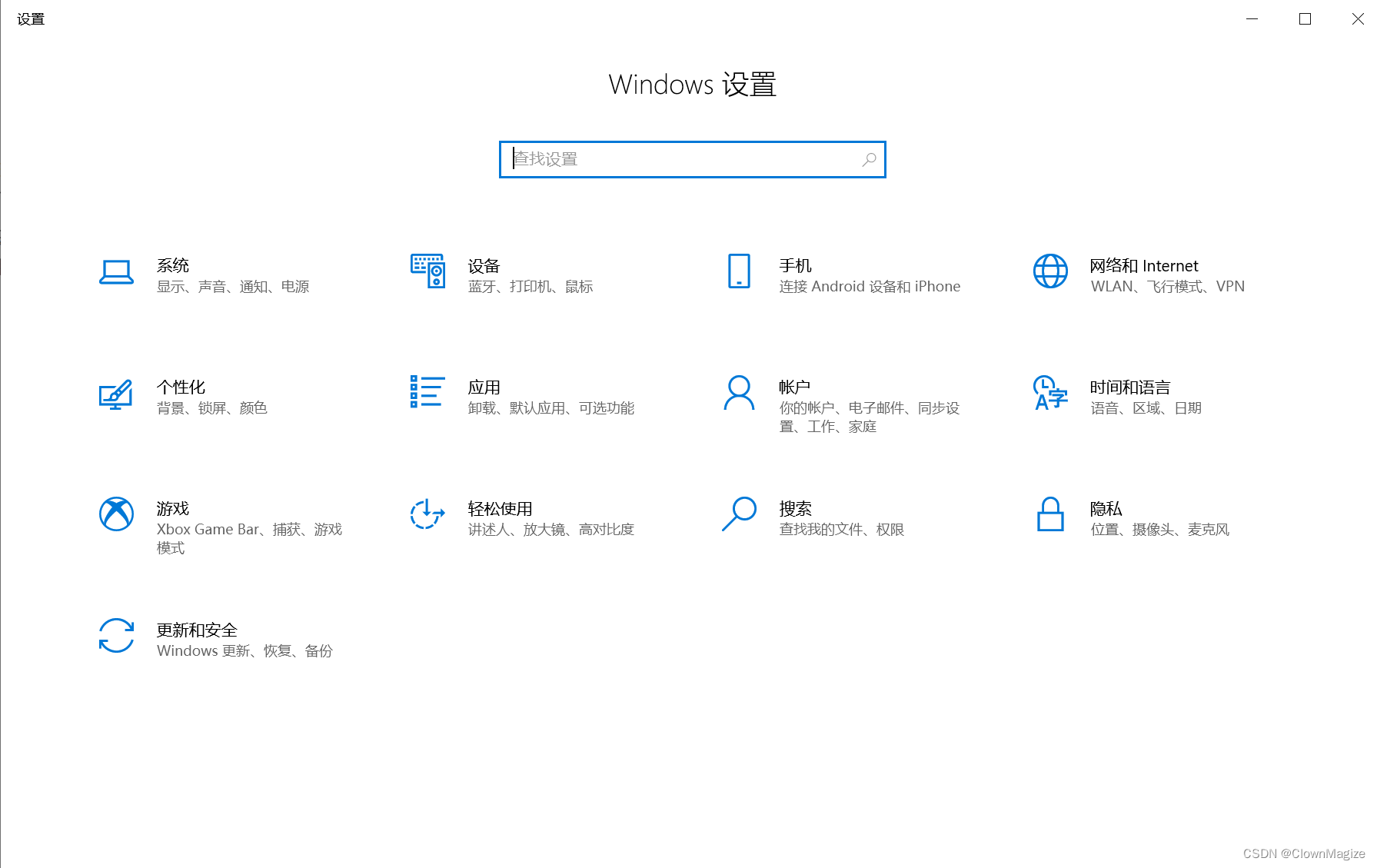Click the description 蓝牙、打印机、鼠标
1377x868 pixels.
(531, 287)
